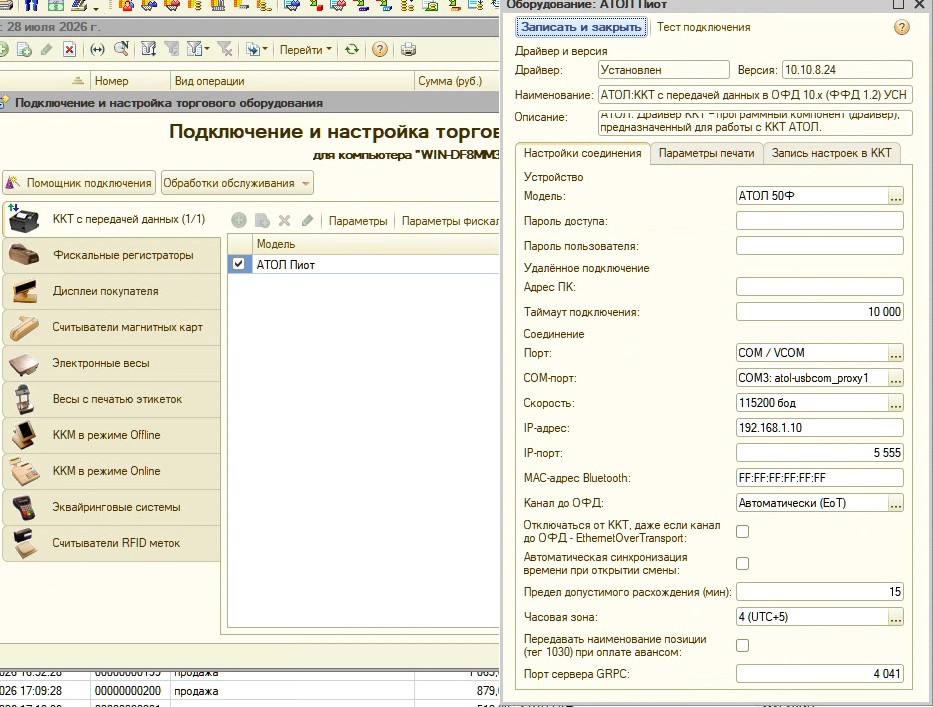
Task: Click Параметры in device list toolbar
Action: click(358, 221)
